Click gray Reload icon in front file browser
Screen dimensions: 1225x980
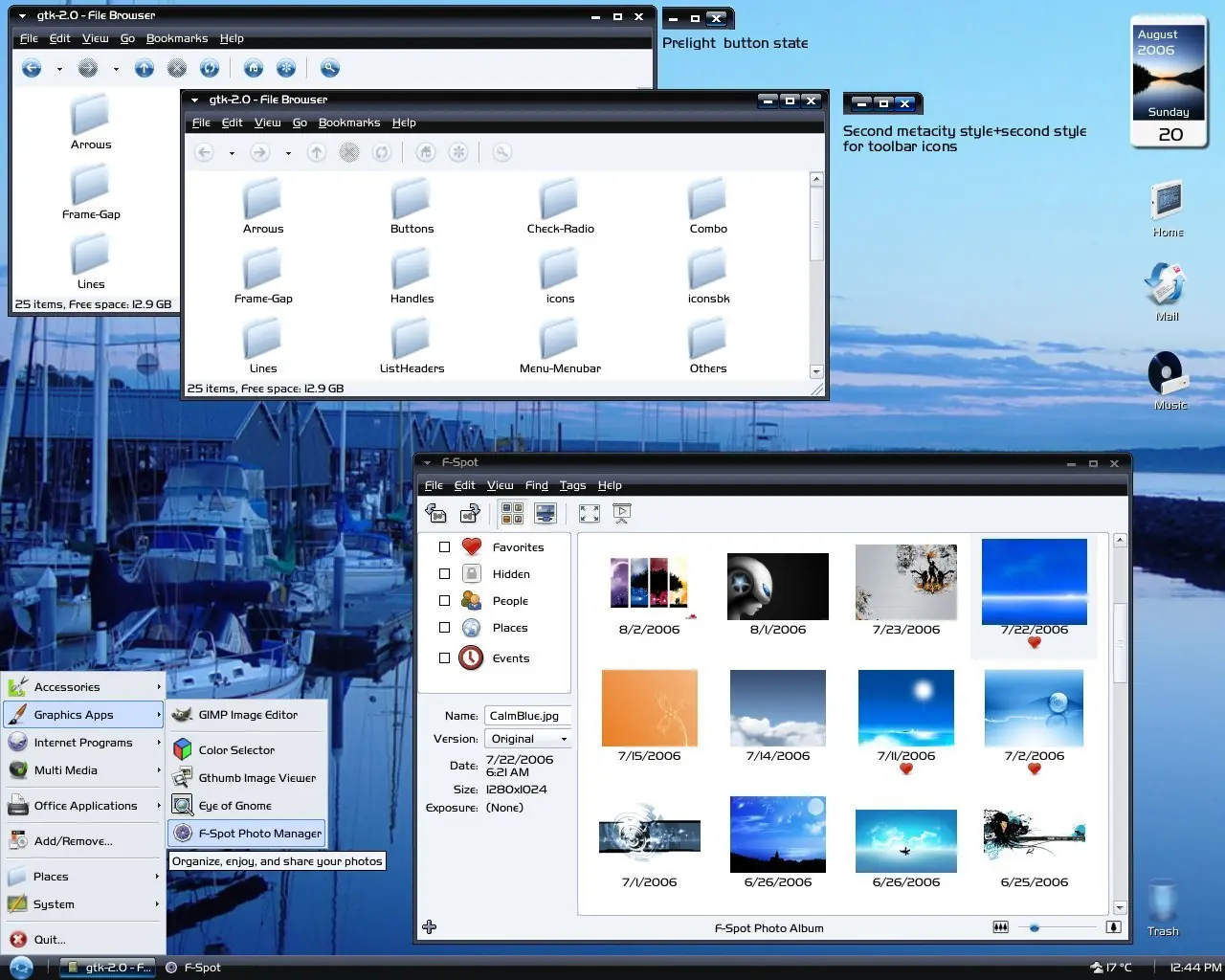click(382, 152)
